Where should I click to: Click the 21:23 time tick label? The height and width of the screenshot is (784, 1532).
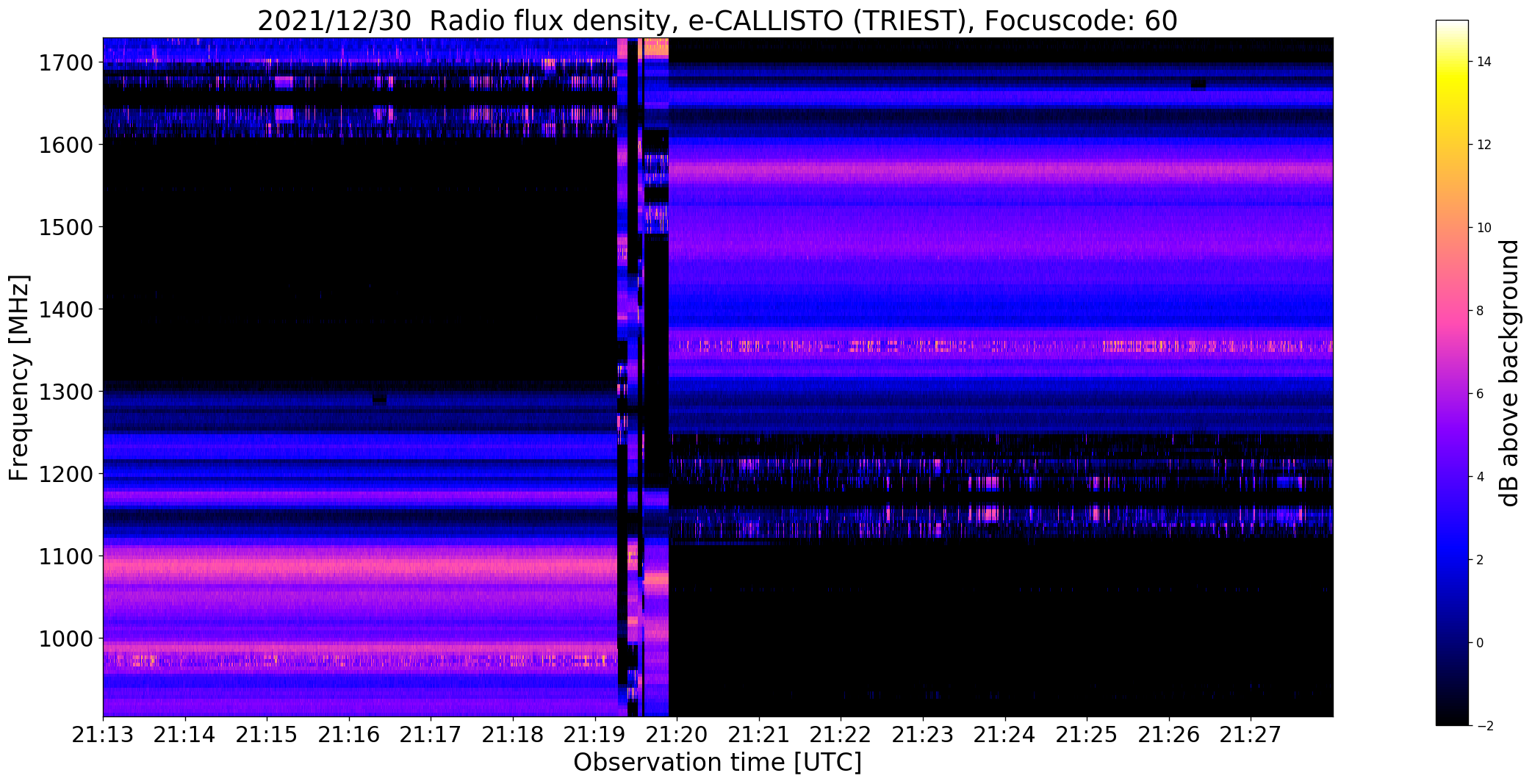(x=923, y=735)
